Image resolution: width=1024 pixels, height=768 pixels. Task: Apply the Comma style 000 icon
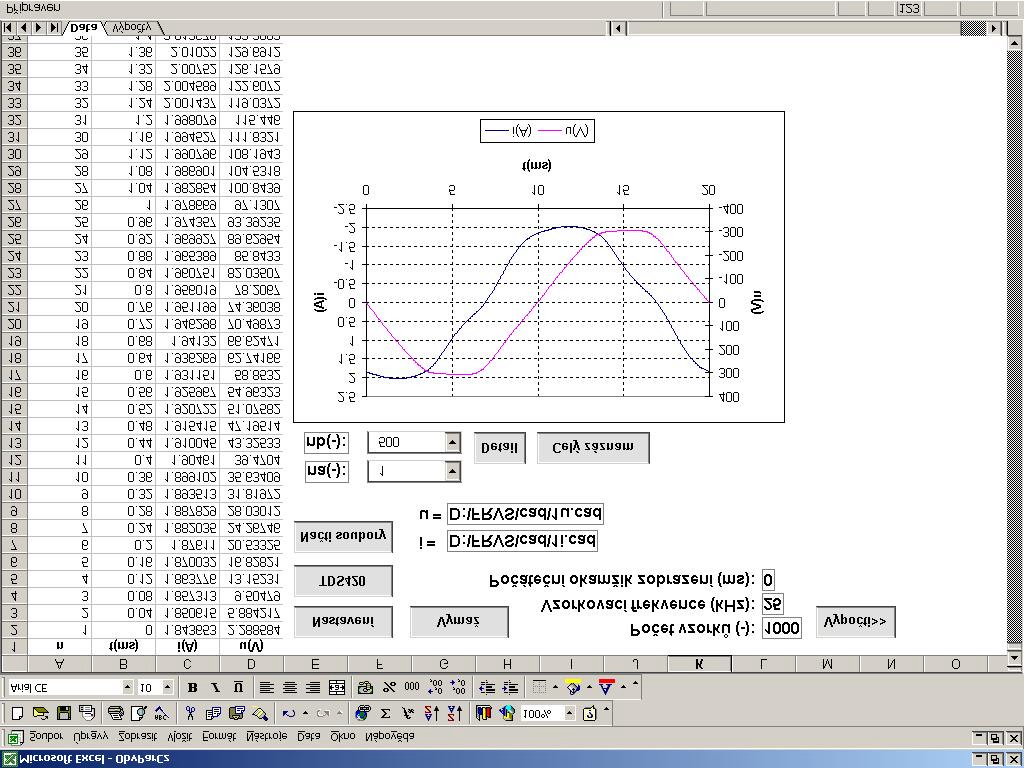(x=412, y=687)
